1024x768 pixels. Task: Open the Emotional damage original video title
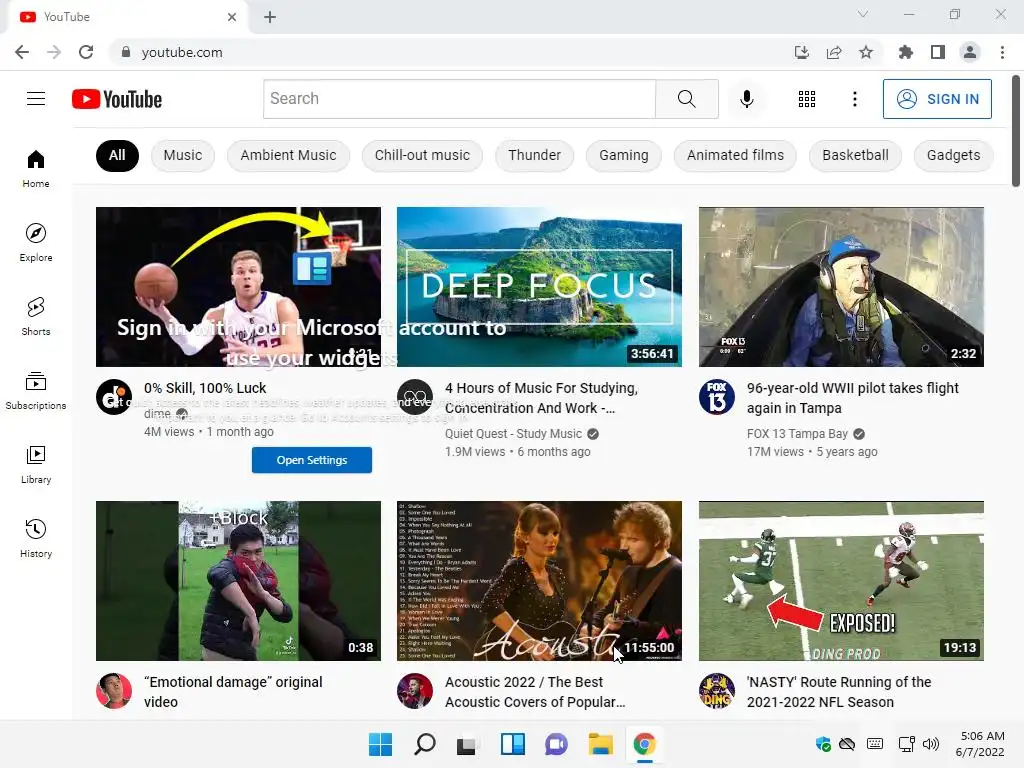(233, 692)
